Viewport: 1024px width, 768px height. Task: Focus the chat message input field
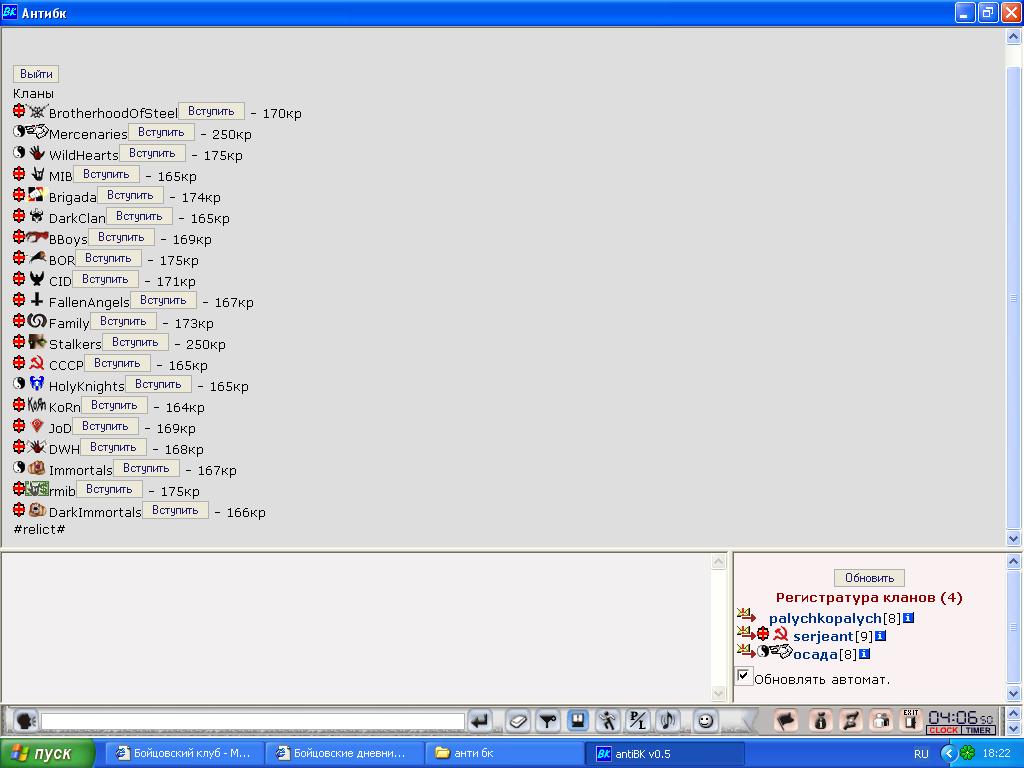coord(253,722)
